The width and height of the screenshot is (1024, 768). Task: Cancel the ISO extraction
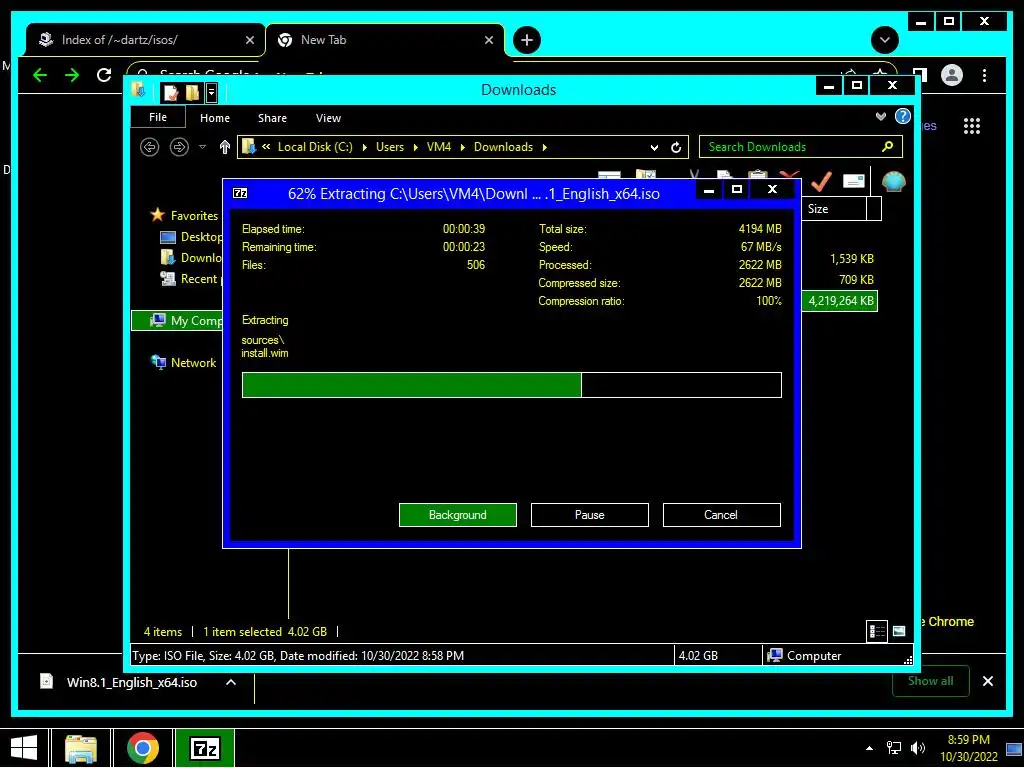(721, 515)
